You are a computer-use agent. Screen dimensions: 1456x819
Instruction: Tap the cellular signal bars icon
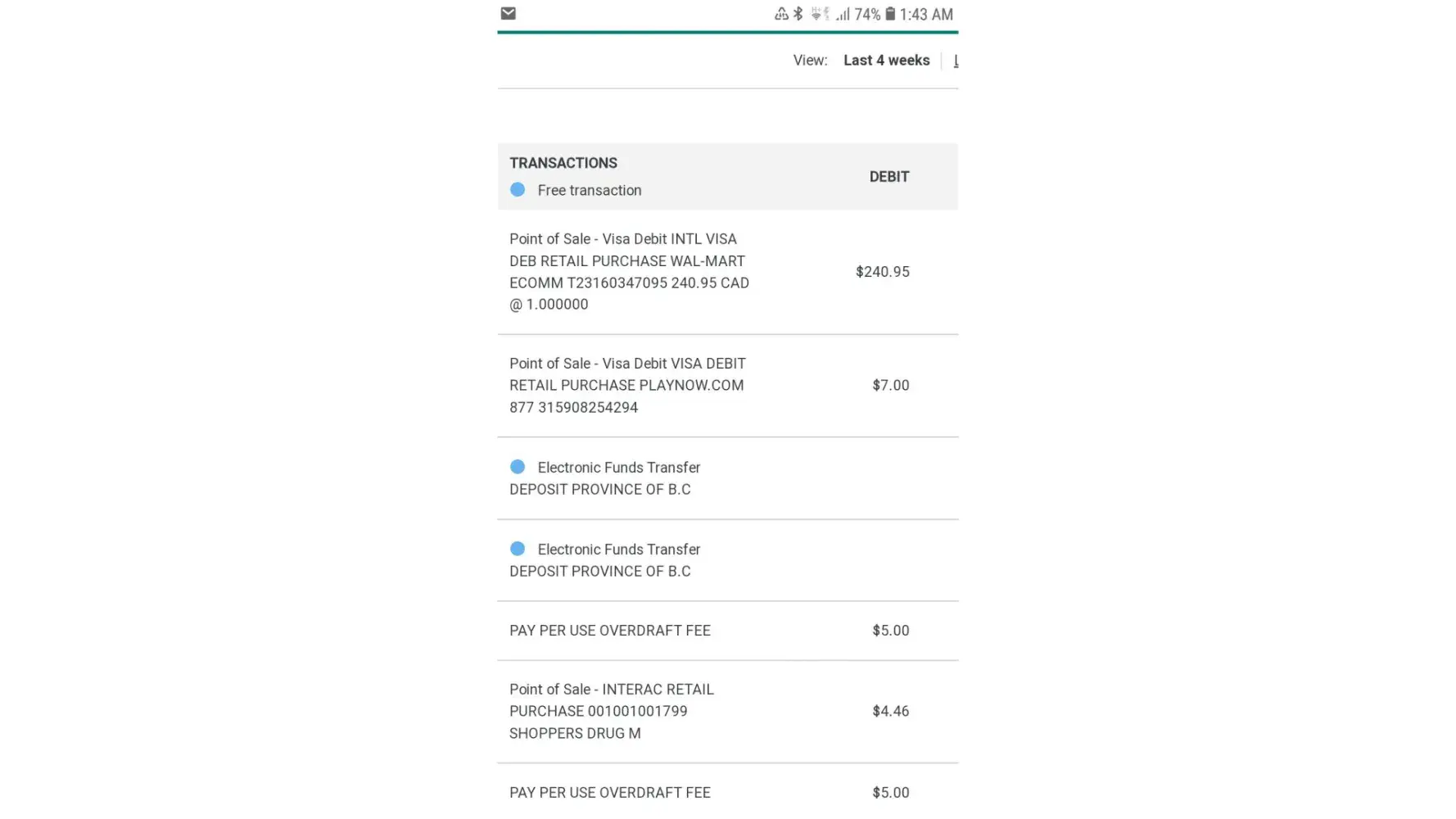tap(843, 14)
